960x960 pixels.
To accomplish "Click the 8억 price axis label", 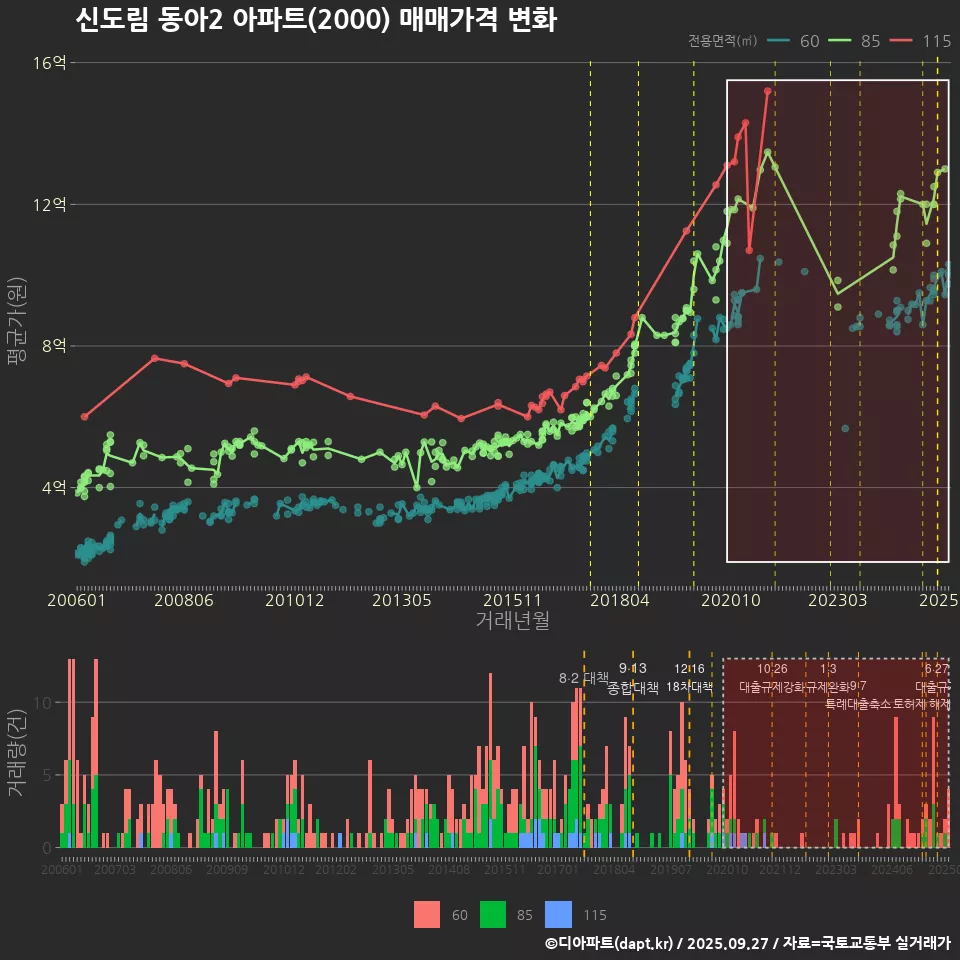I will point(52,346).
